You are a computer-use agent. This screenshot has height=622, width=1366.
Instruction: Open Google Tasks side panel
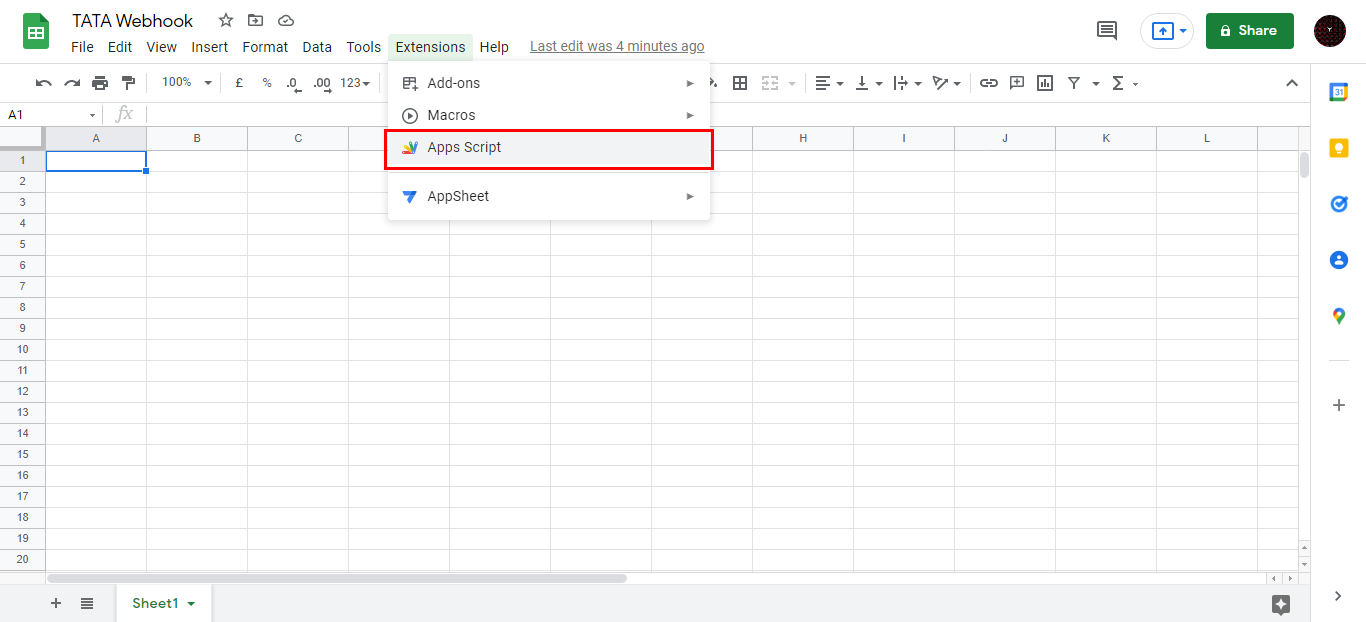tap(1338, 204)
